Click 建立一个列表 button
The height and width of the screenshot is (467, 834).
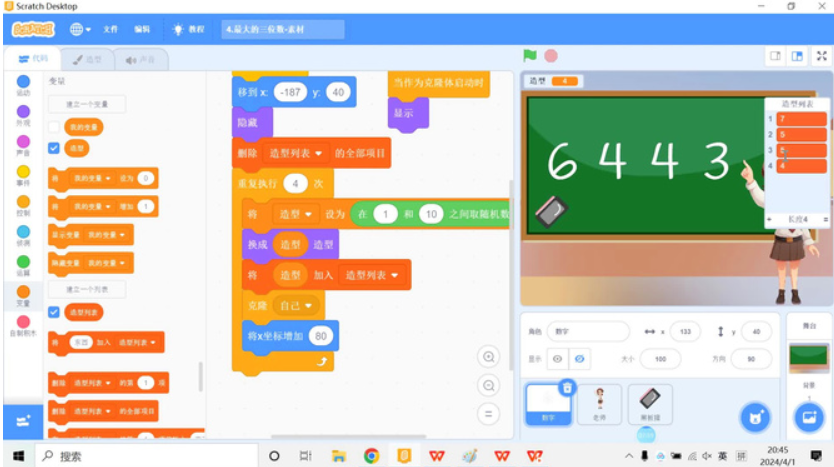point(87,289)
